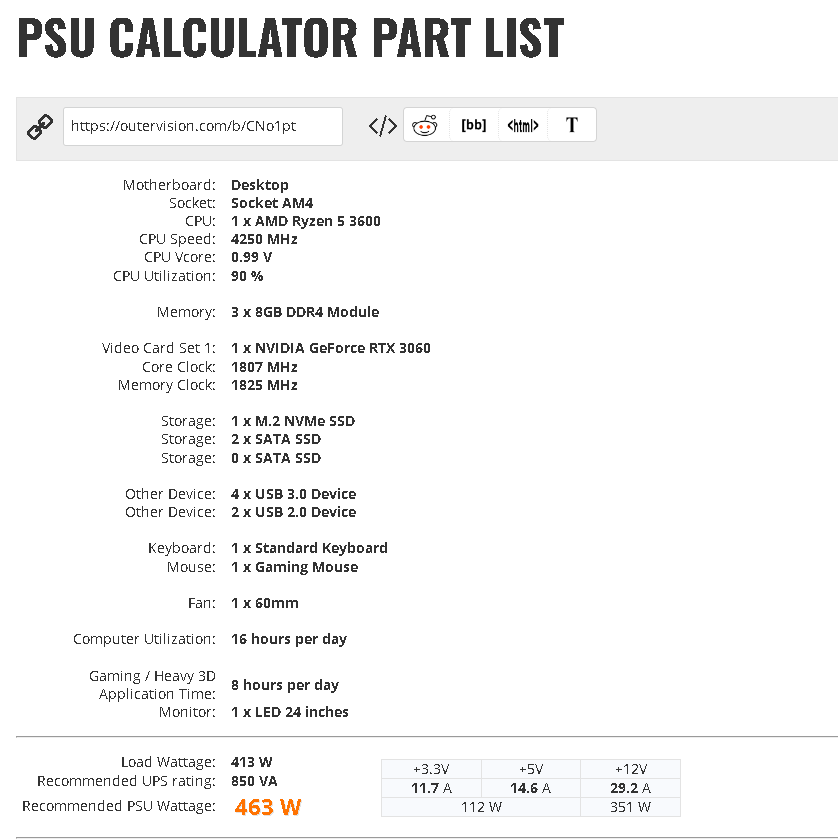Click the +5V column header in table
The width and height of the screenshot is (838, 839).
531,769
